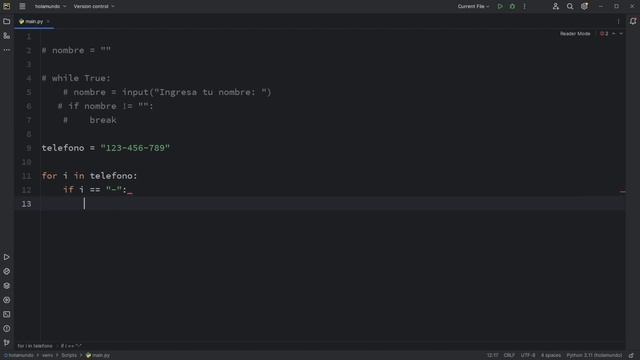The height and width of the screenshot is (360, 640).
Task: Change the 4 spaces indent setting
Action: 551,356
